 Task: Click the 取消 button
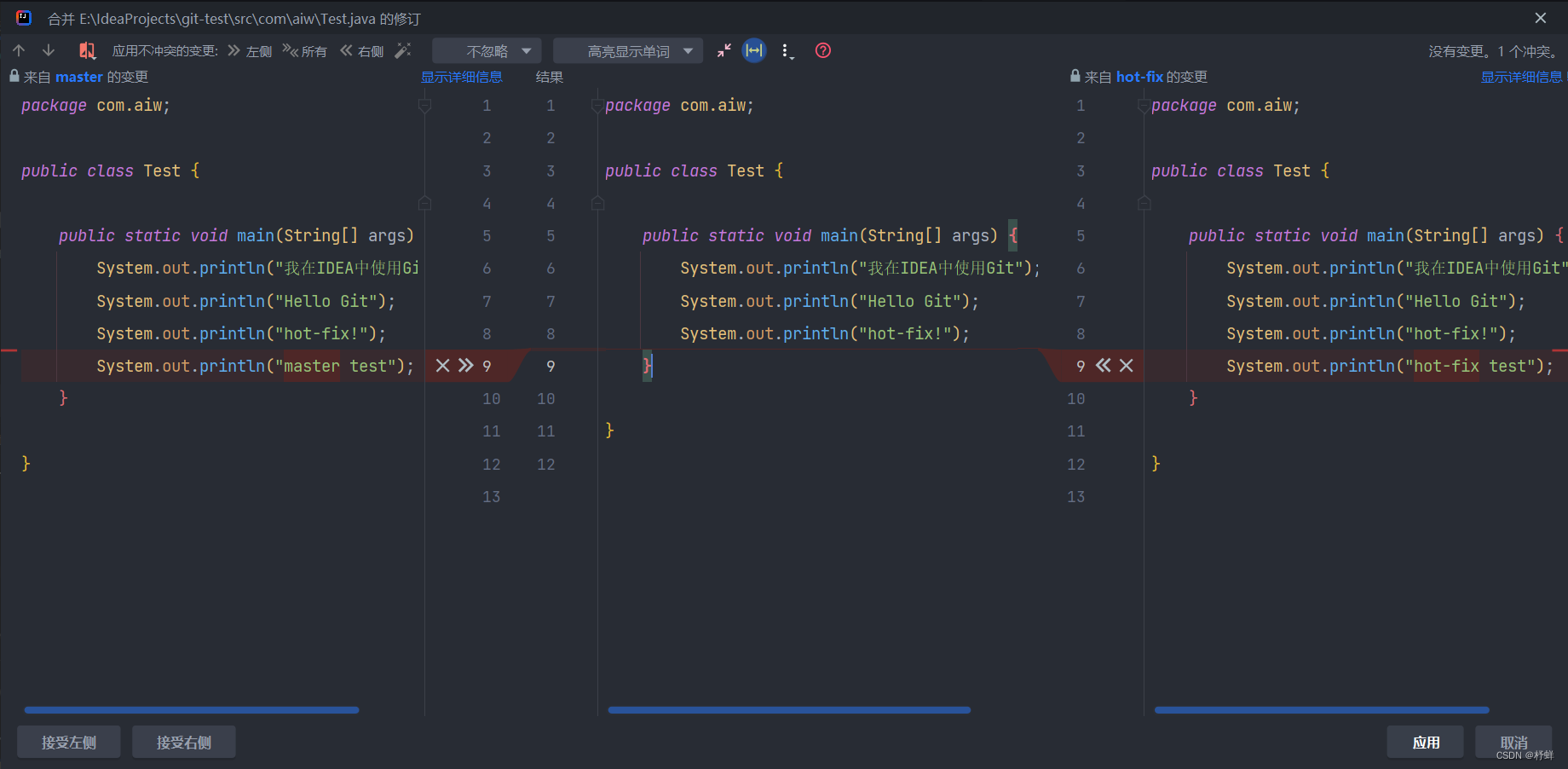pyautogui.click(x=1514, y=743)
